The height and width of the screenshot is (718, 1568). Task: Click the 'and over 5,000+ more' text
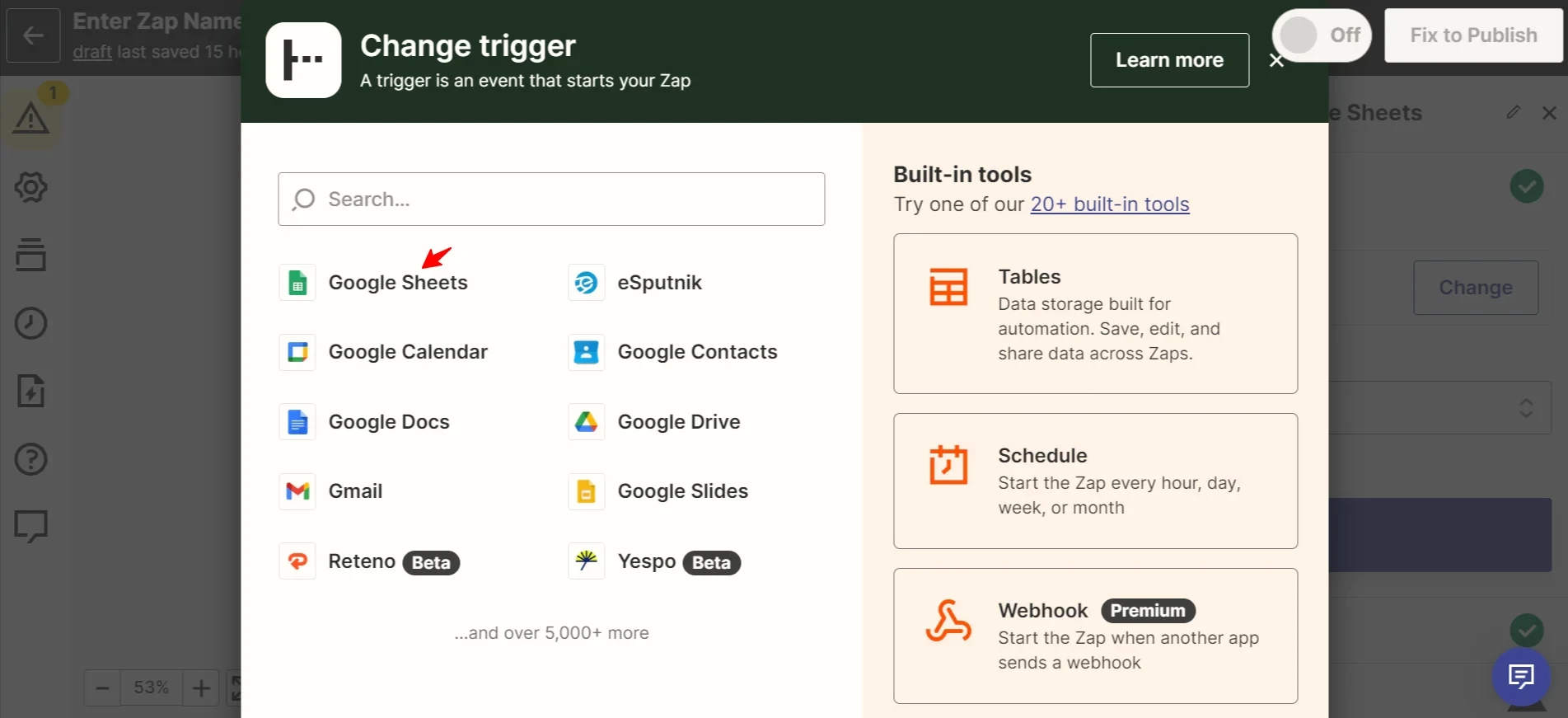click(551, 633)
